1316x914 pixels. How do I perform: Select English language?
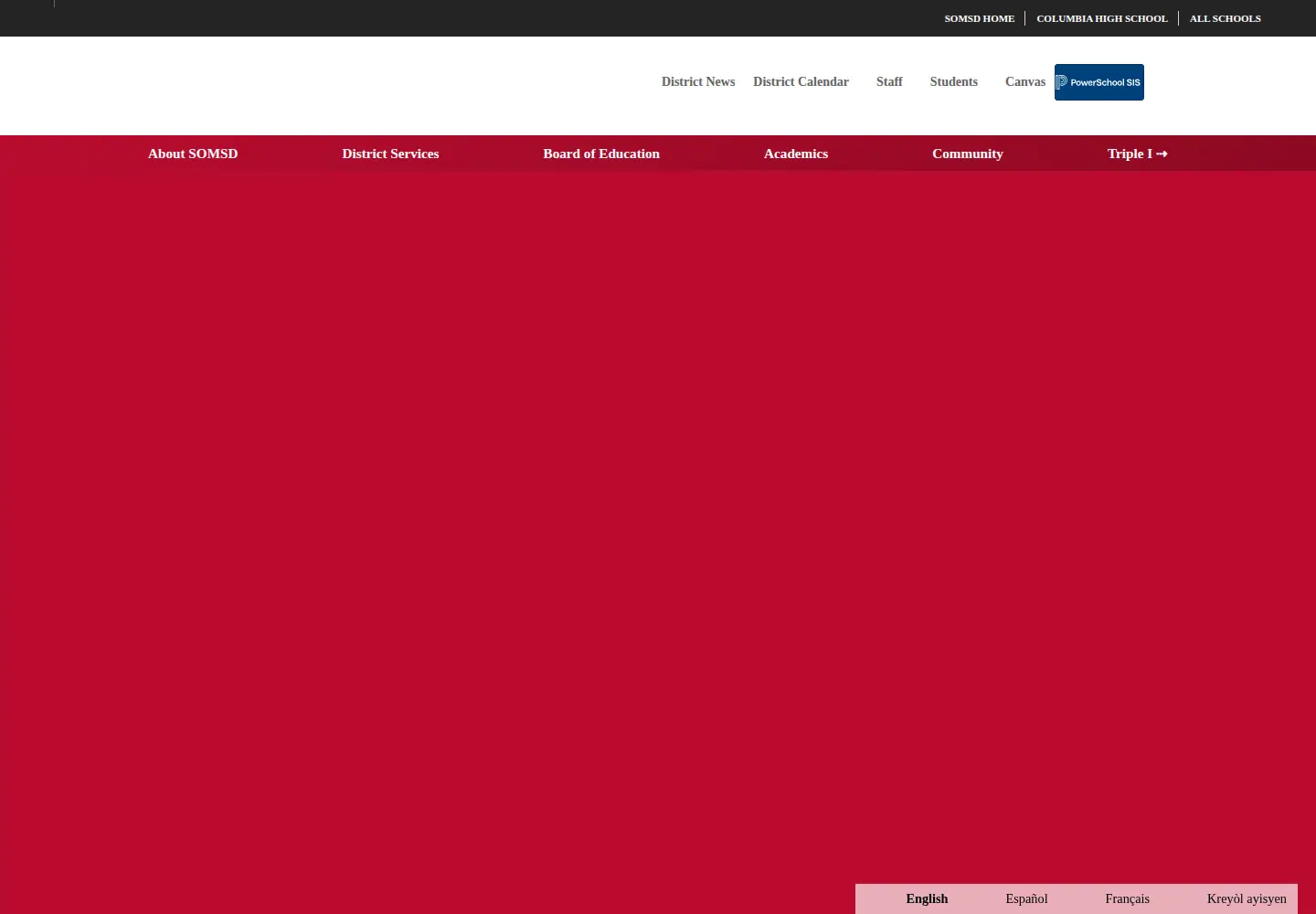pos(927,899)
